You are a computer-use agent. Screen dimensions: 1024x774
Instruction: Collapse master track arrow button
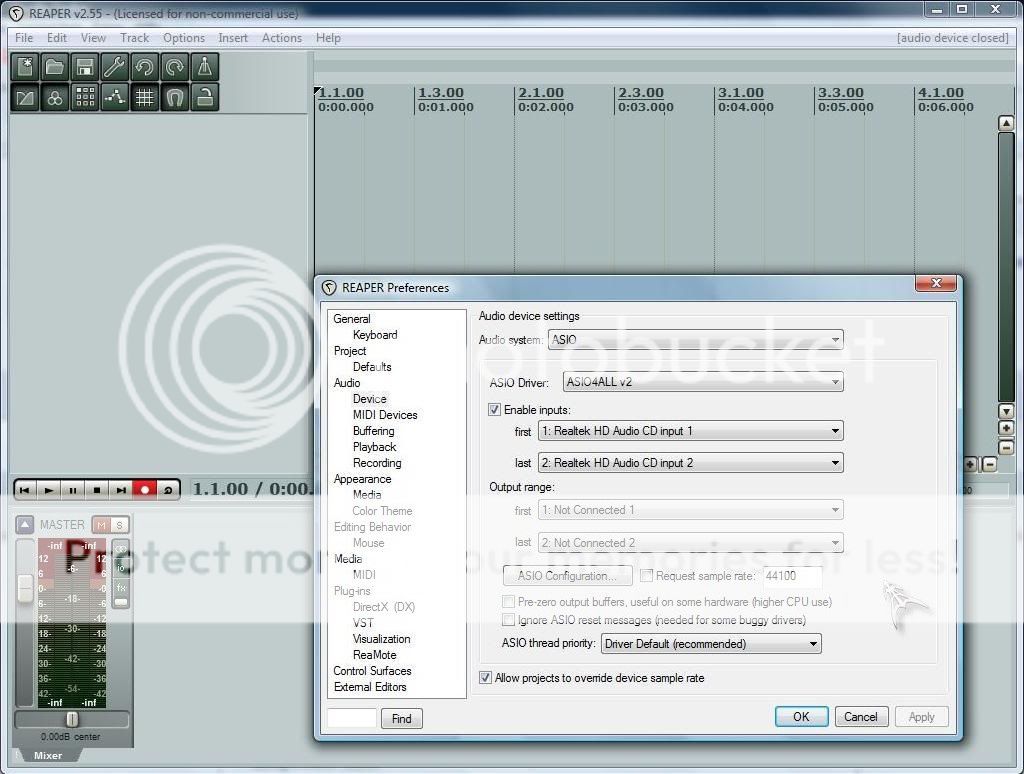24,524
